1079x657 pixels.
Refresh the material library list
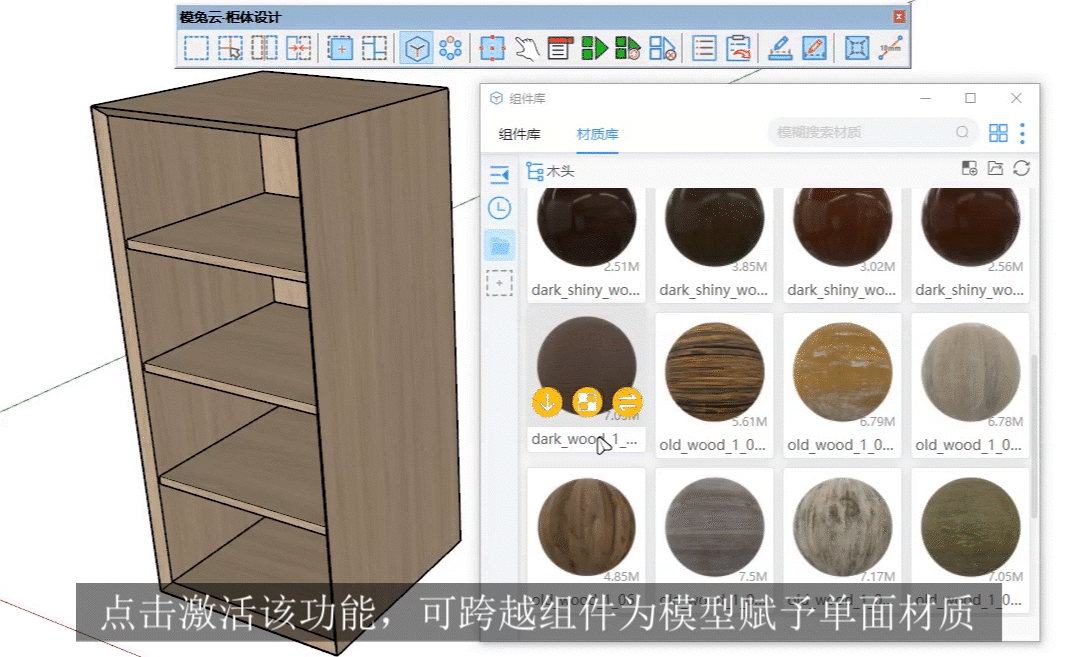click(1021, 169)
